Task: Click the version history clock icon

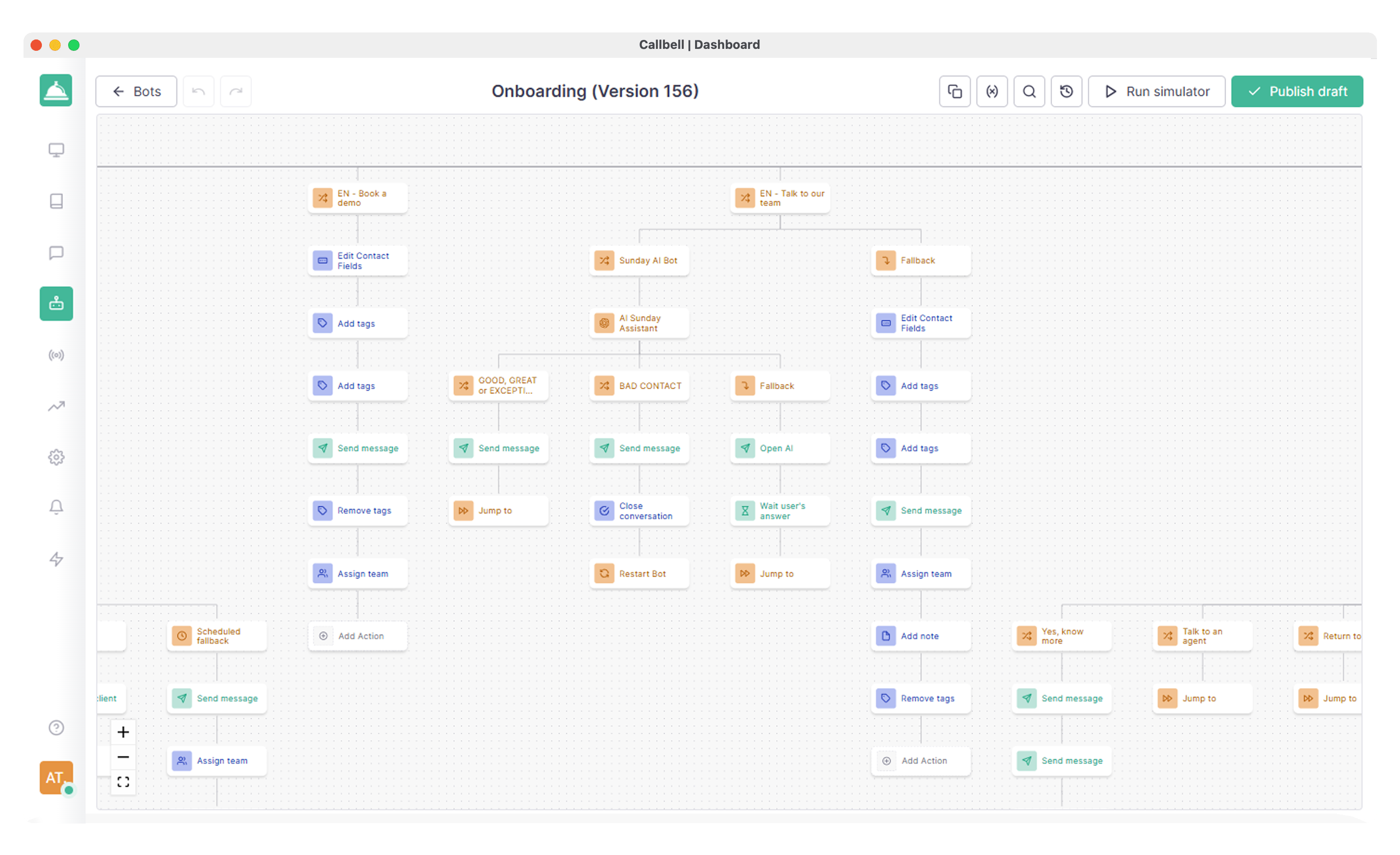Action: [x=1066, y=91]
